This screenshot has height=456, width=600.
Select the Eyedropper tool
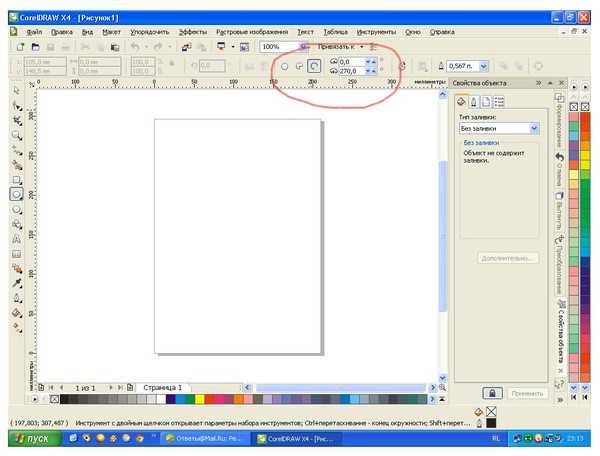[16, 283]
